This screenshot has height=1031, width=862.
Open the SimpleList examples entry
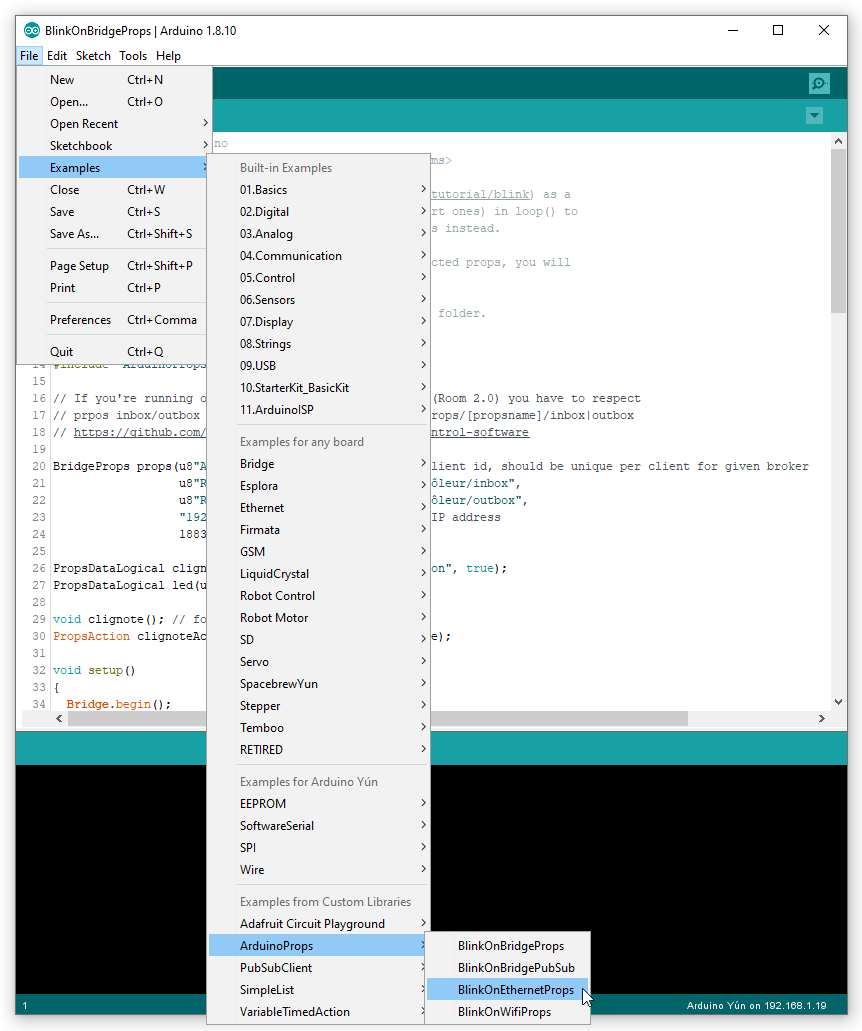pyautogui.click(x=319, y=990)
